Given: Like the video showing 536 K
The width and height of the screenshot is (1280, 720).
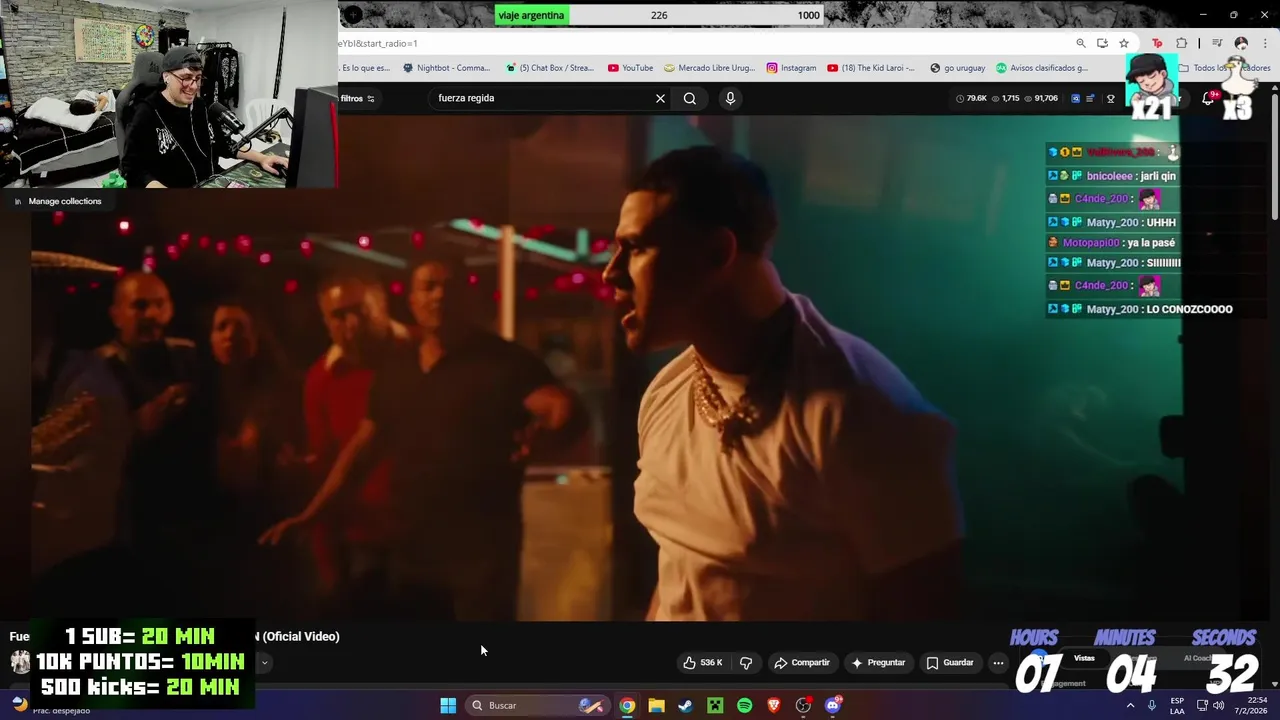Looking at the screenshot, I should 703,662.
